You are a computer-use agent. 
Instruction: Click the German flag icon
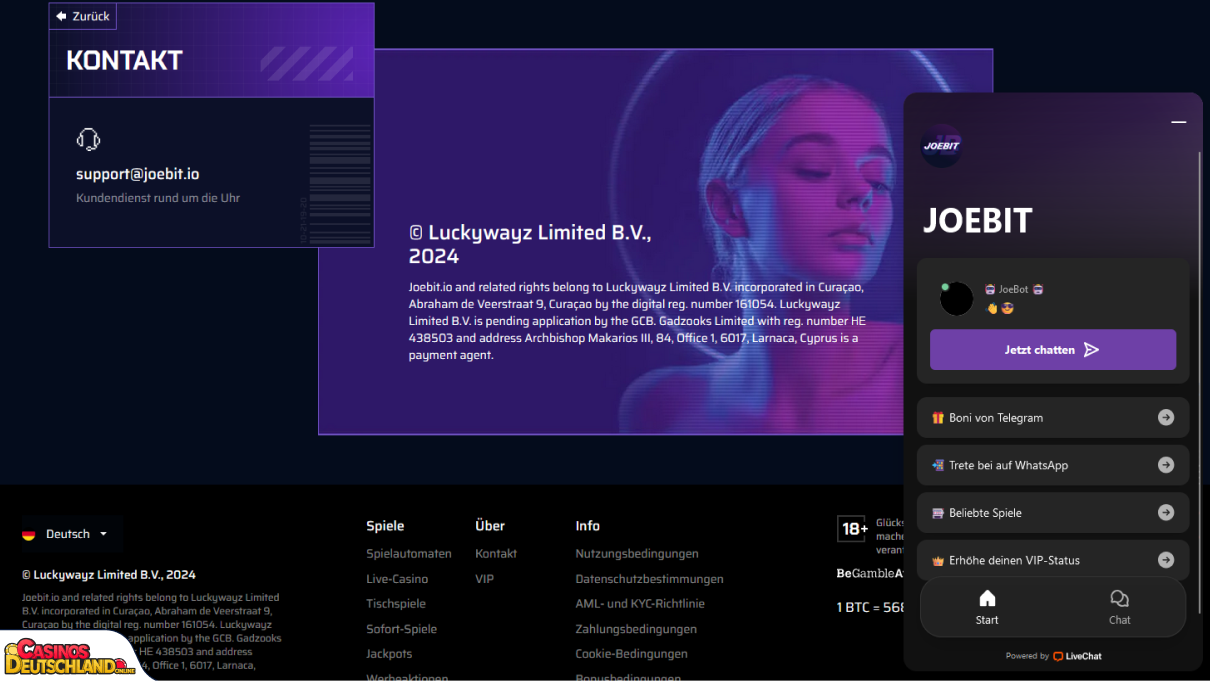tap(29, 534)
